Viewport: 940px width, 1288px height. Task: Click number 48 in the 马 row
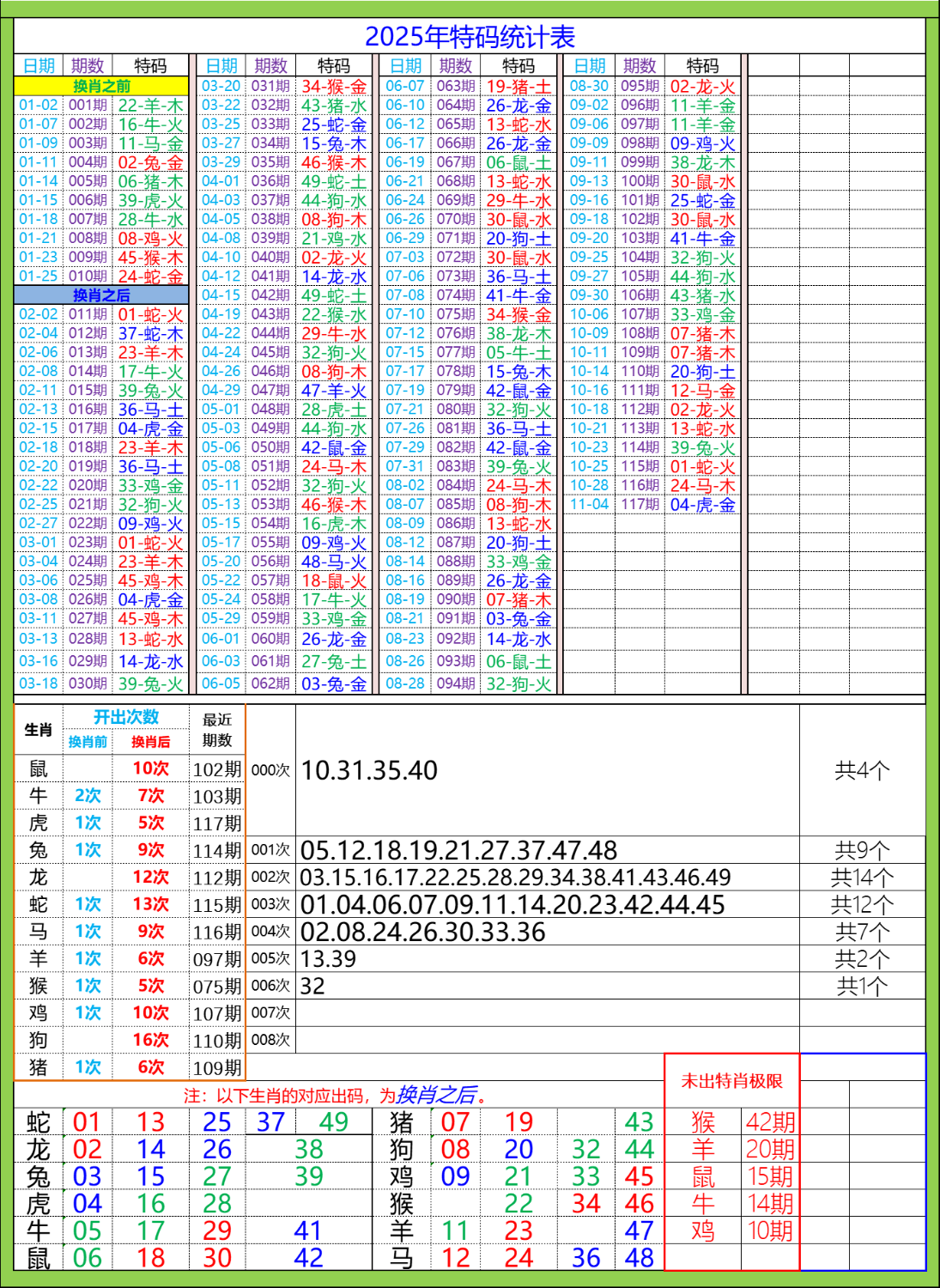pyautogui.click(x=639, y=1258)
